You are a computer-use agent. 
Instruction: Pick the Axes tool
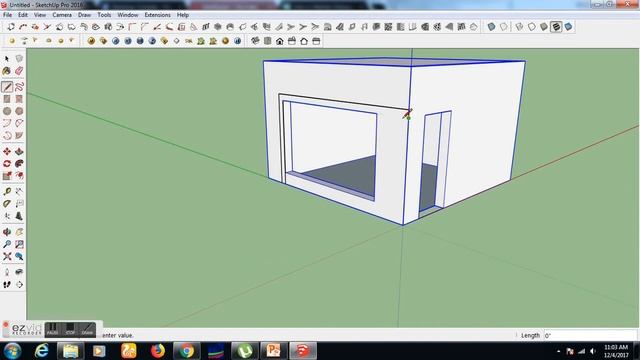coord(7,216)
